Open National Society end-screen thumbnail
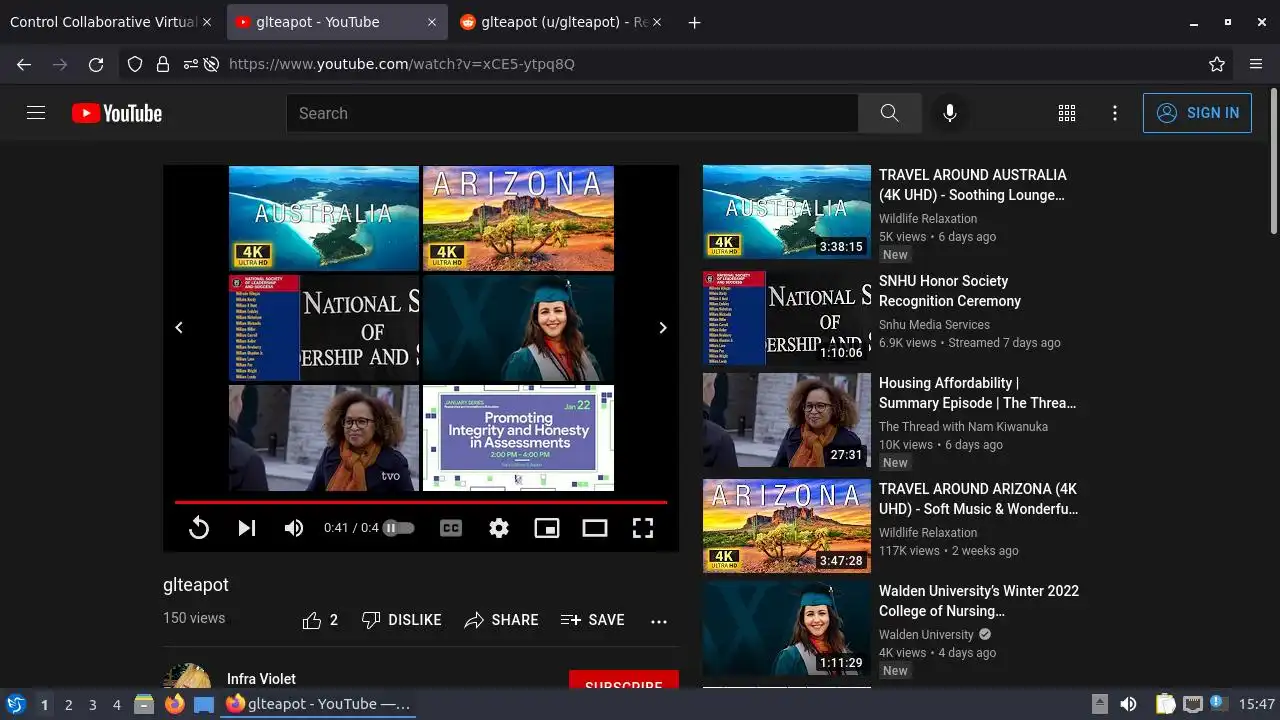The width and height of the screenshot is (1280, 720). (324, 328)
